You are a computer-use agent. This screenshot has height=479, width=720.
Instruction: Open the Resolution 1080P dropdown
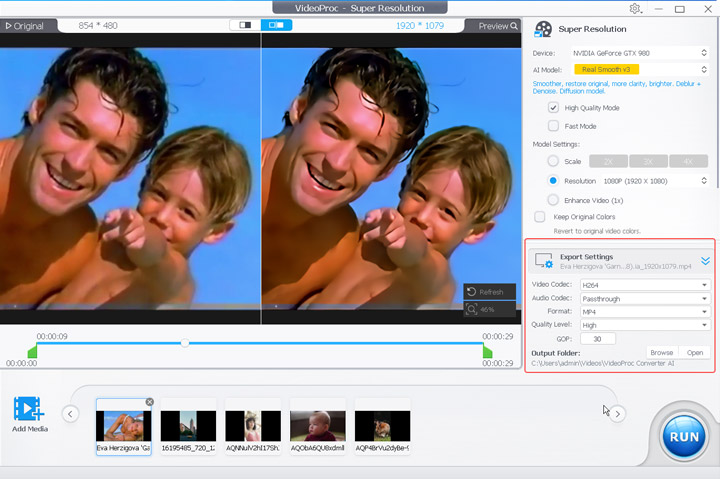[655, 181]
